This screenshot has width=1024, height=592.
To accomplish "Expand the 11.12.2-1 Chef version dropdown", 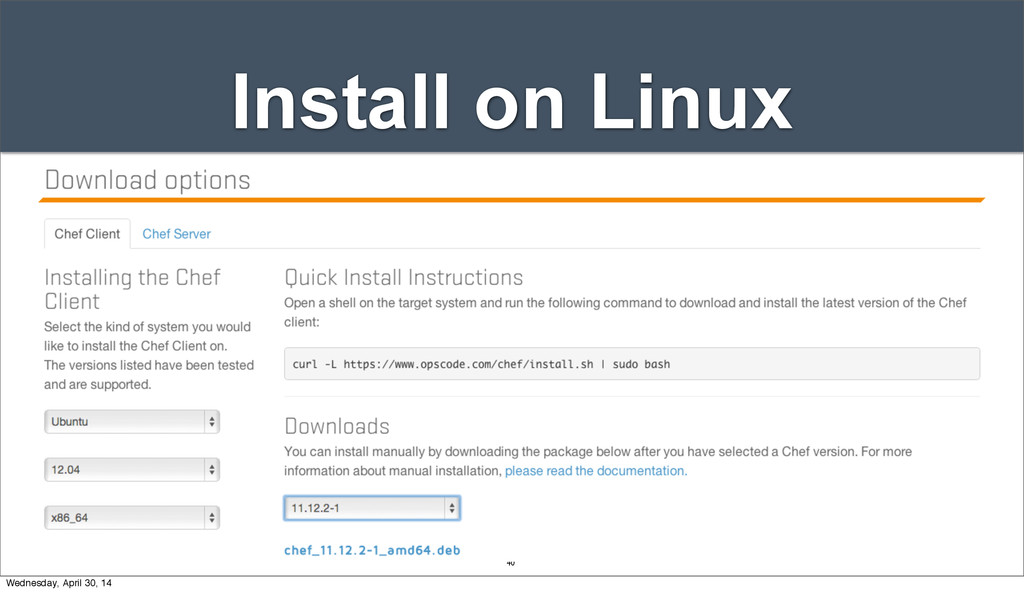I will [x=372, y=509].
